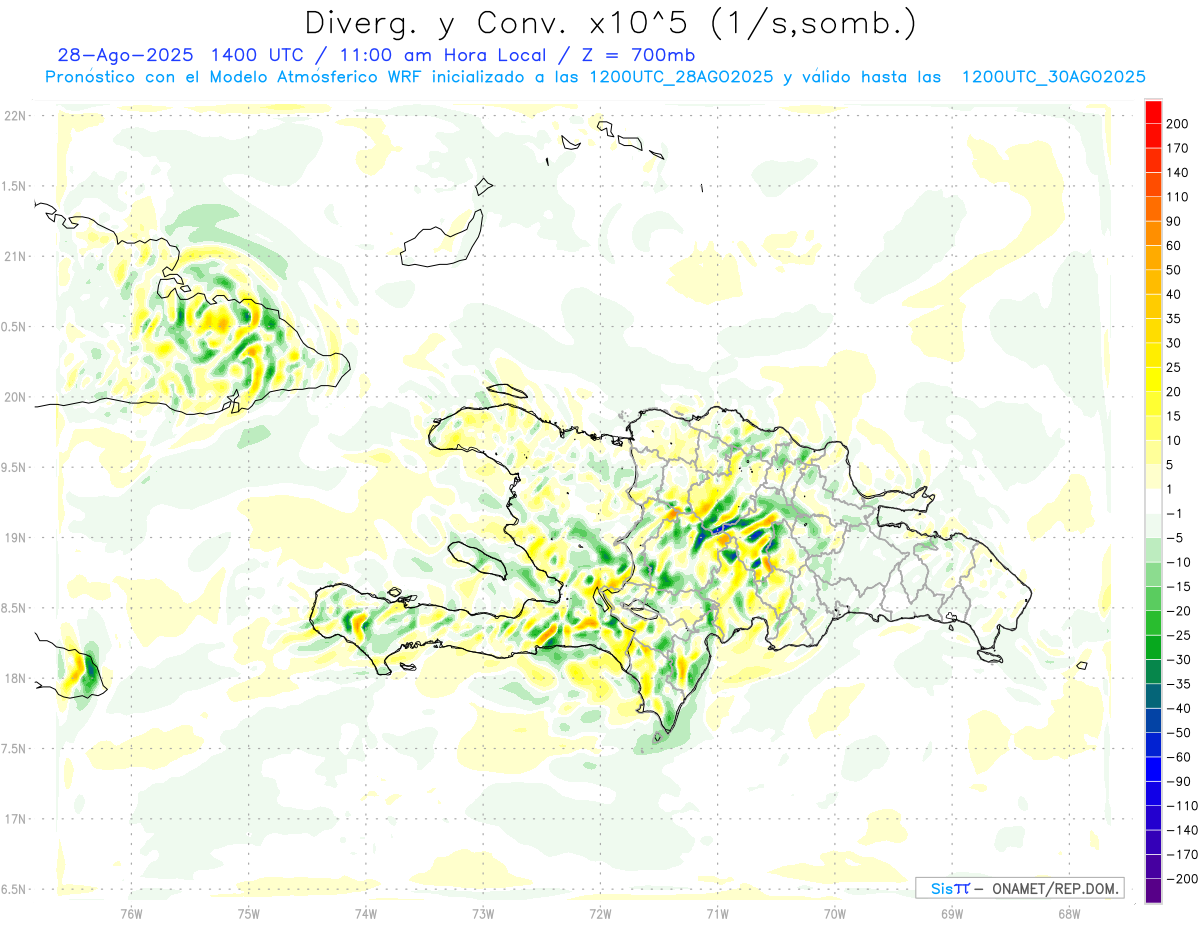The height and width of the screenshot is (927, 1200).
Task: Pick the yellow band between 20 and 25
Action: pyautogui.click(x=1153, y=379)
